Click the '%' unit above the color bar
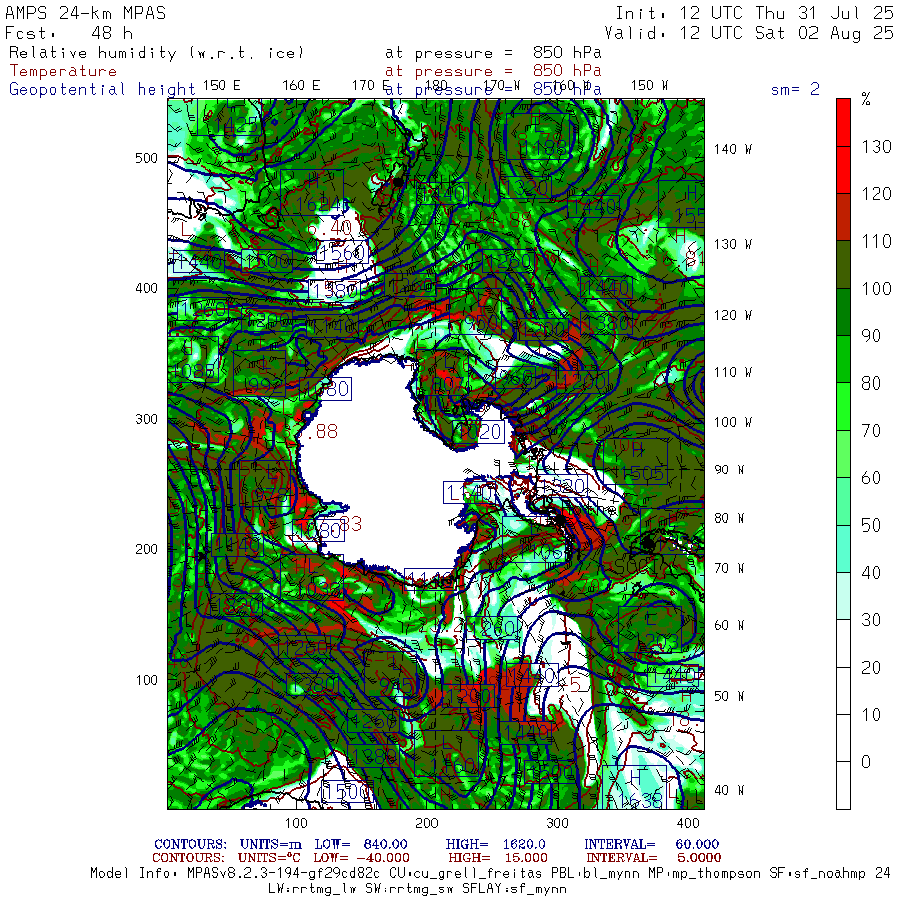 [866, 99]
